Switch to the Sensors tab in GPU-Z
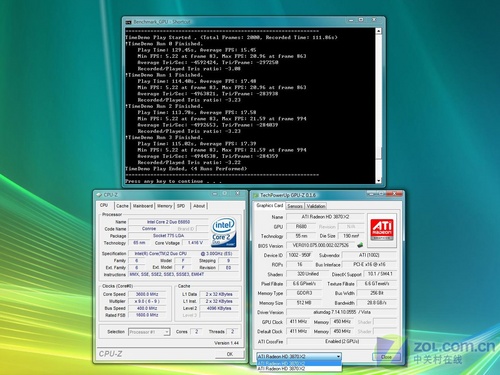The width and height of the screenshot is (500, 375). coord(295,206)
